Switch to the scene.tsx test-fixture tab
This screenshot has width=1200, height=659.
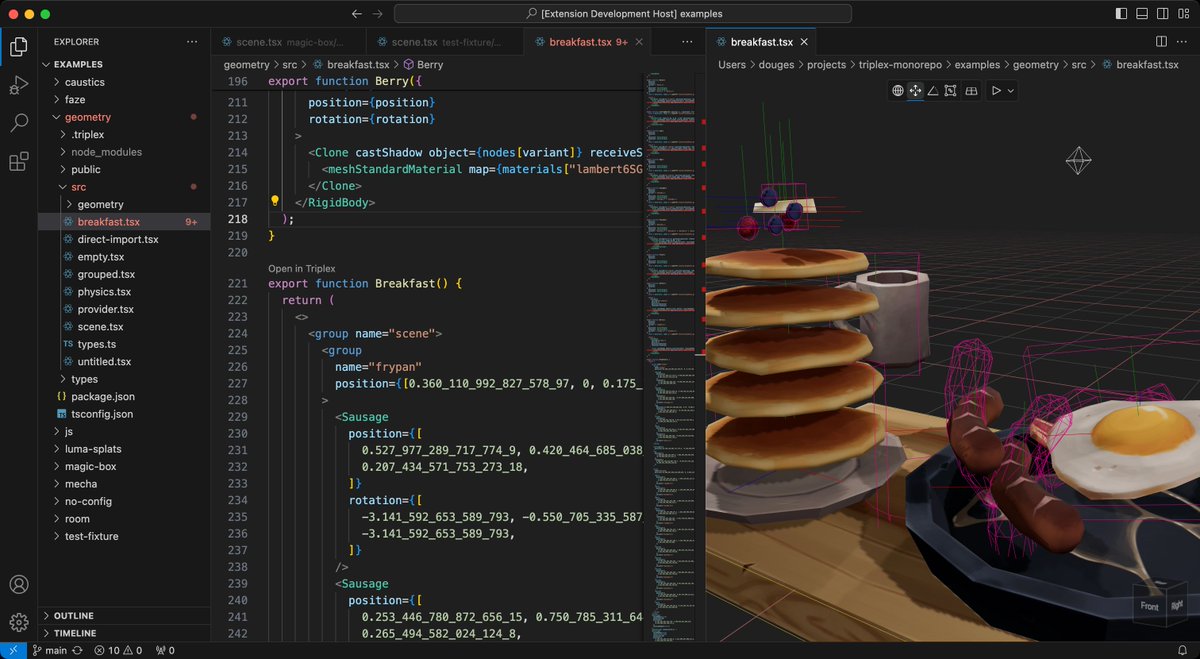coord(443,42)
